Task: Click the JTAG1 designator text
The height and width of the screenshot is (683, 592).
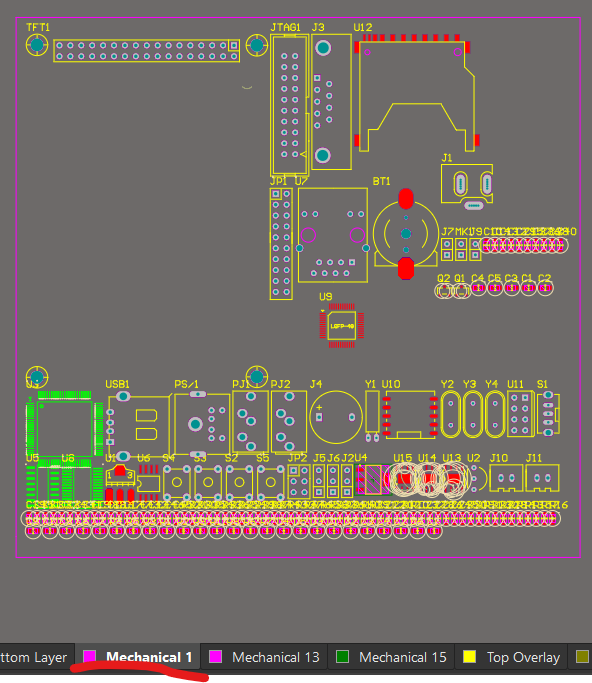Action: (286, 27)
